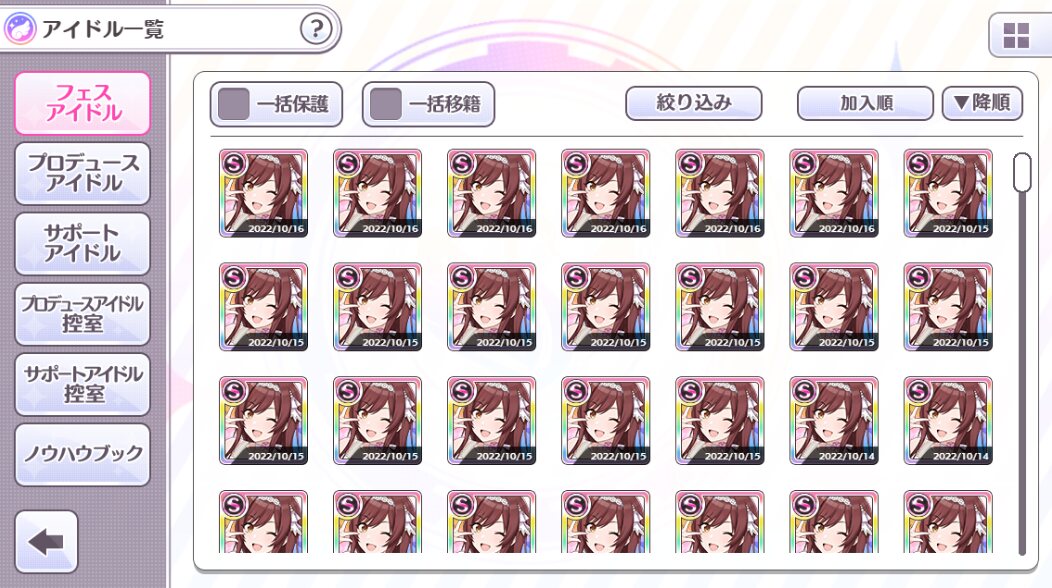The height and width of the screenshot is (588, 1052).
Task: Select last first-row card dated 2022/10/15
Action: (x=948, y=193)
